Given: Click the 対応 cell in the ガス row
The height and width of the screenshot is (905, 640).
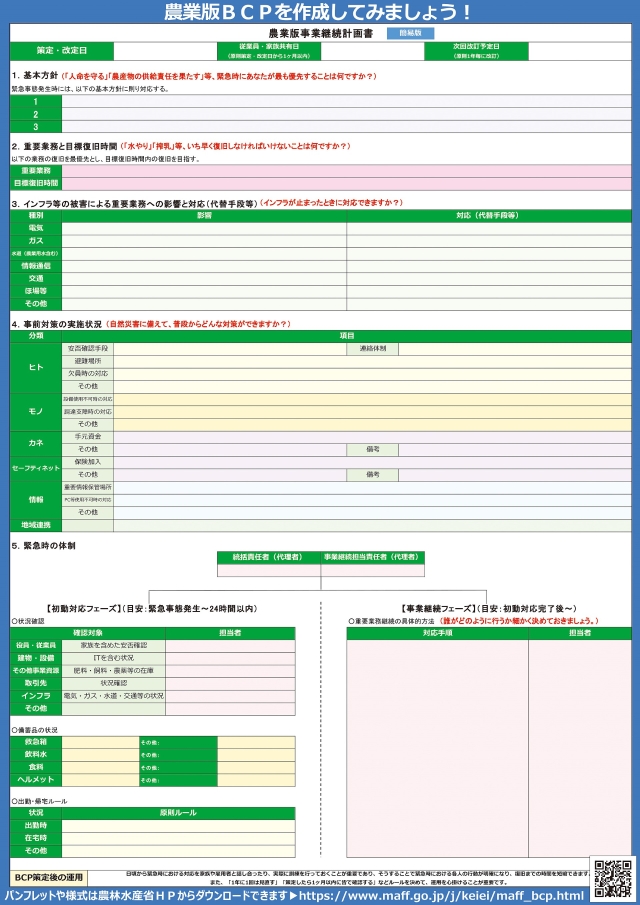Looking at the screenshot, I should click(489, 241).
